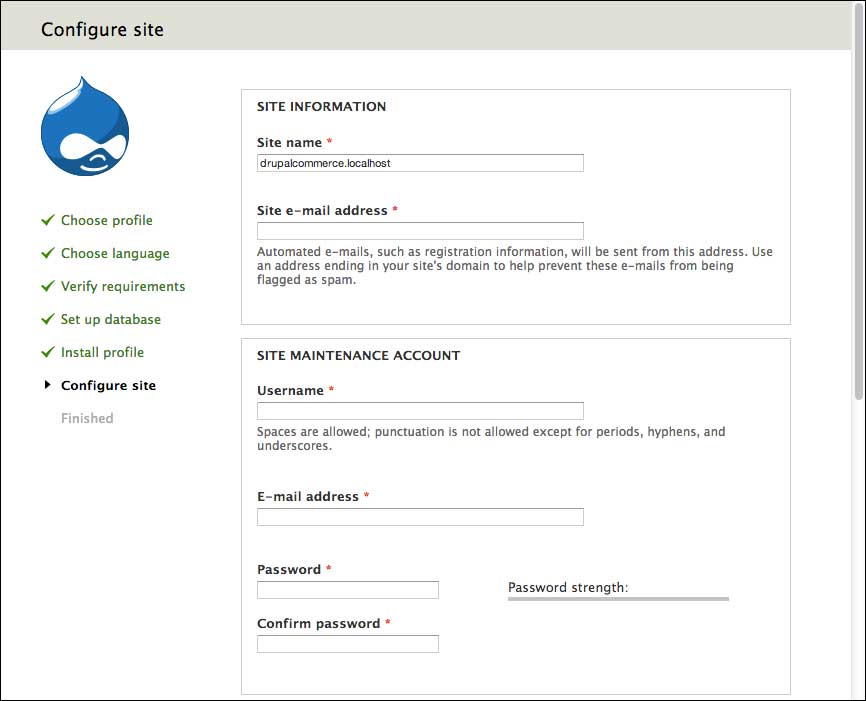866x701 pixels.
Task: Click the checkmark beside Choose profile
Action: pos(47,220)
